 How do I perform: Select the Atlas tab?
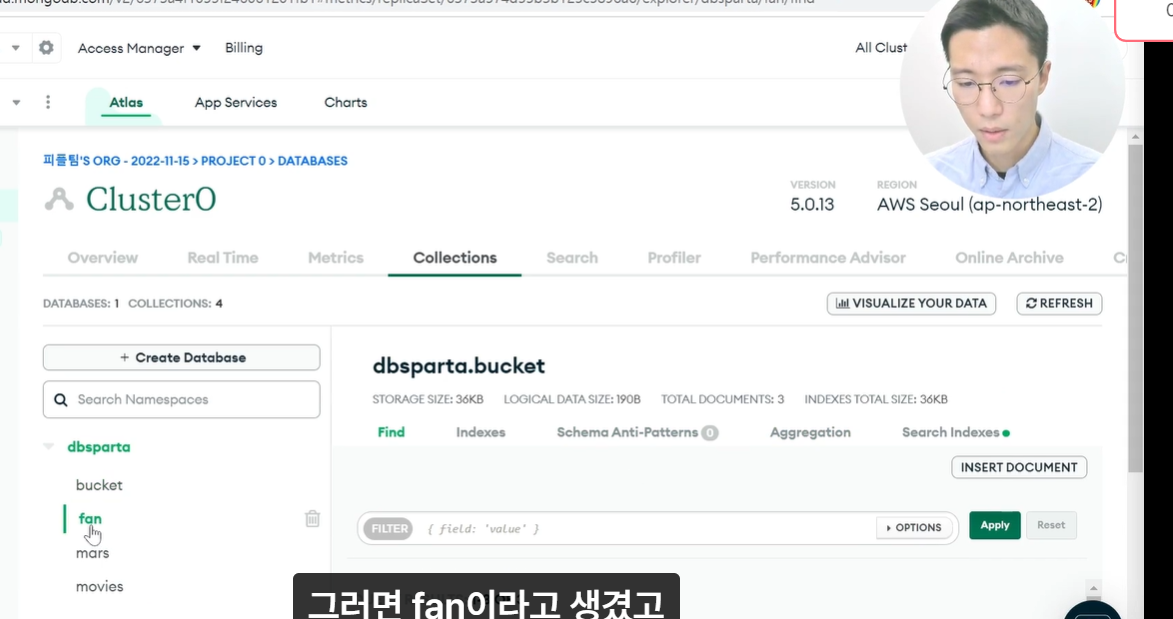click(x=126, y=103)
